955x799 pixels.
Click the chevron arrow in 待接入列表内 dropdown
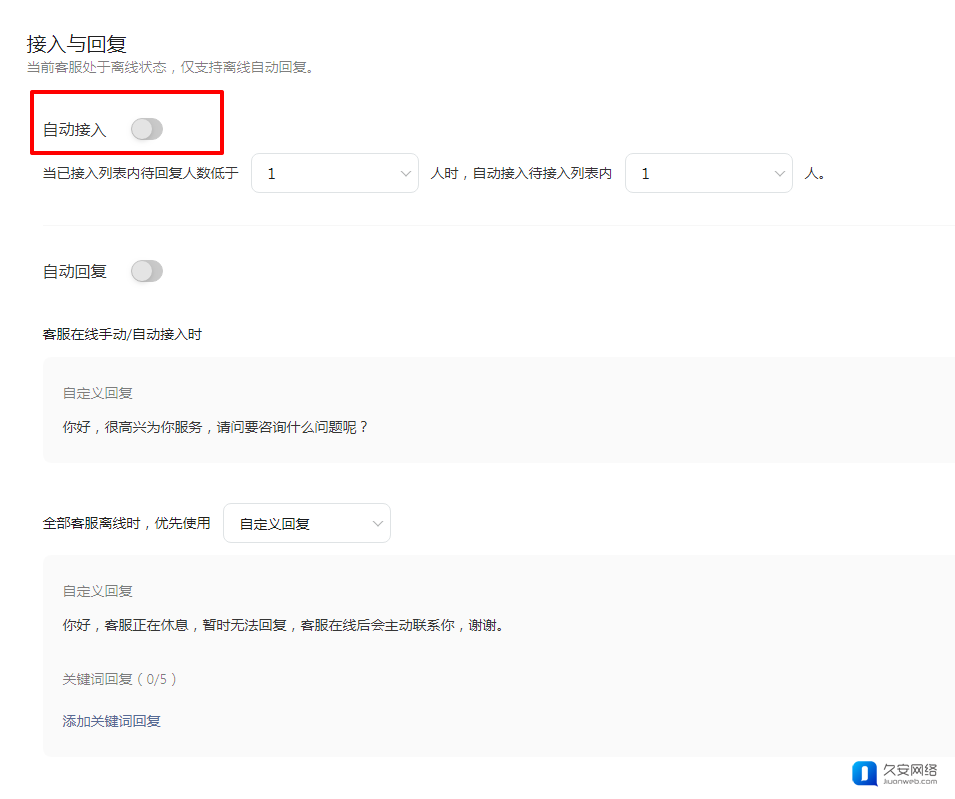(x=779, y=174)
